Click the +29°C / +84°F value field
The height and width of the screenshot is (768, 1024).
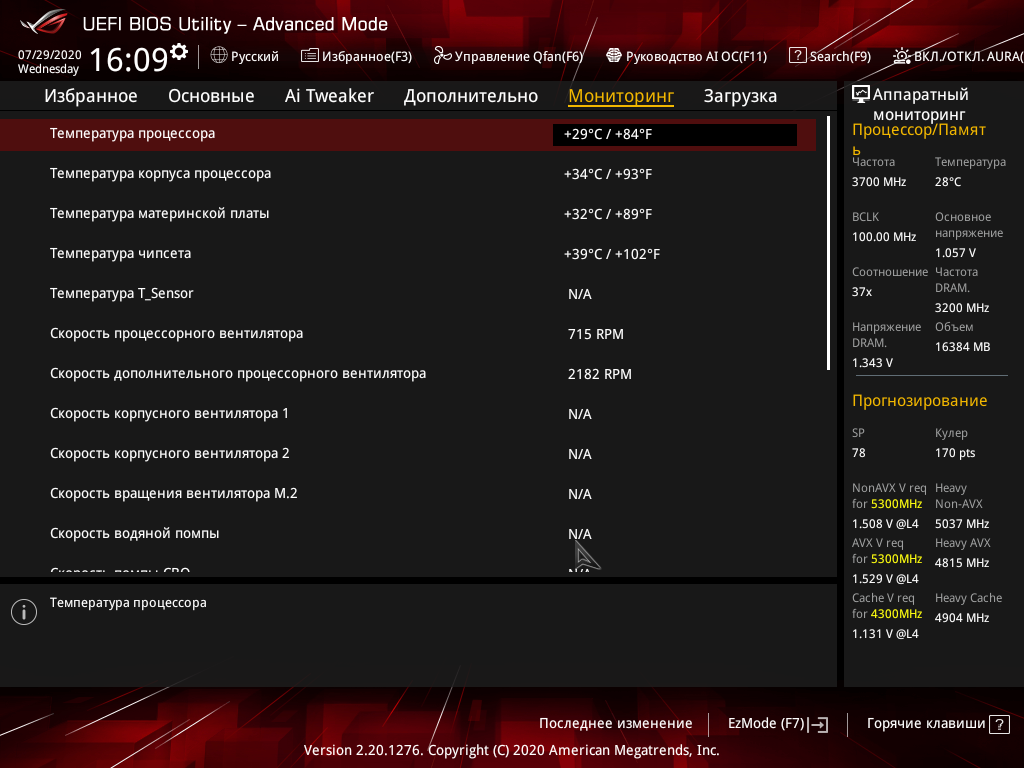tap(675, 135)
